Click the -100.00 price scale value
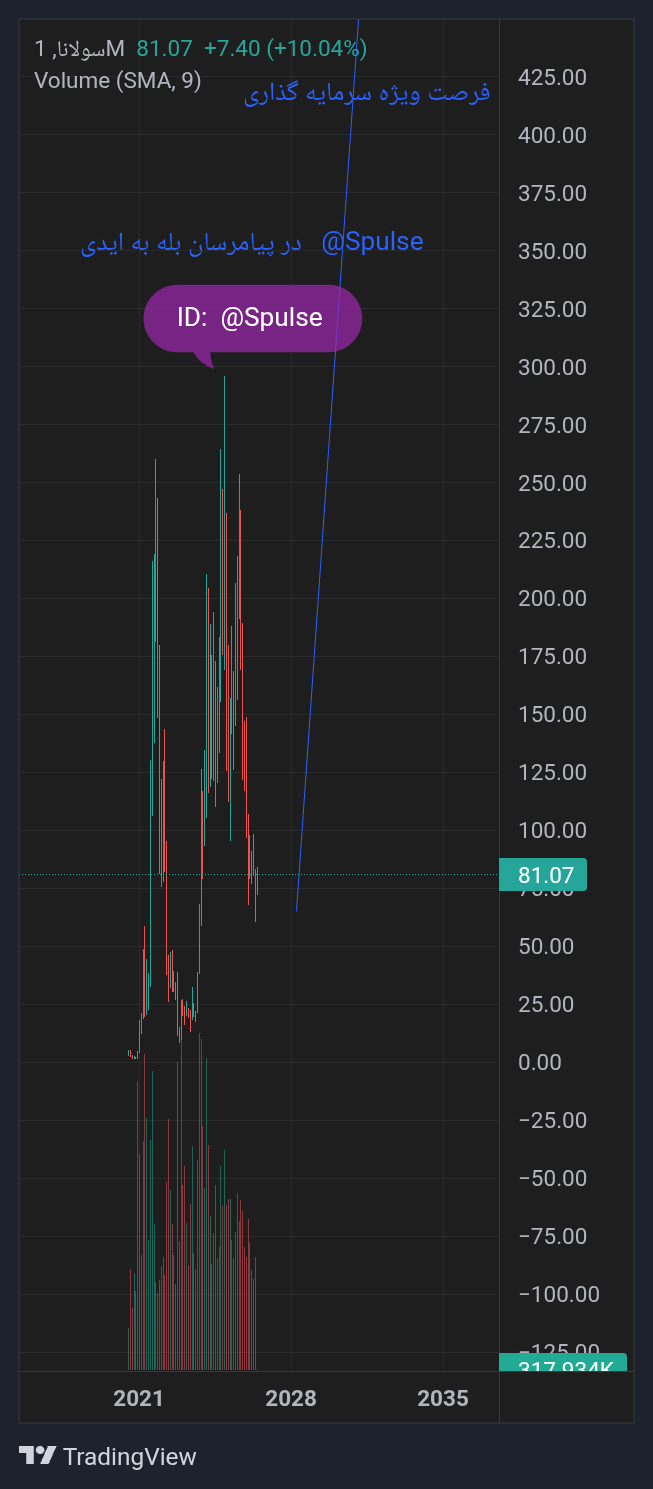Screen dimensions: 653x1489 coord(559,1294)
